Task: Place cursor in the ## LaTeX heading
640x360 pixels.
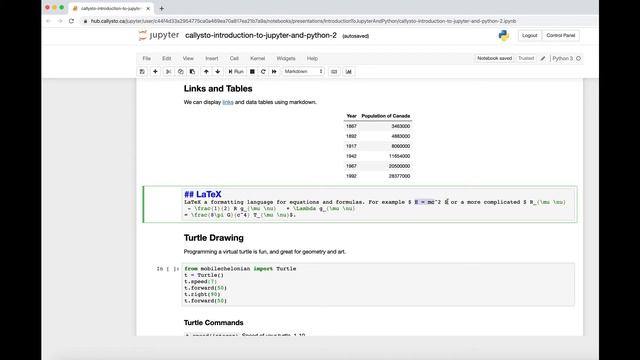Action: tap(203, 194)
